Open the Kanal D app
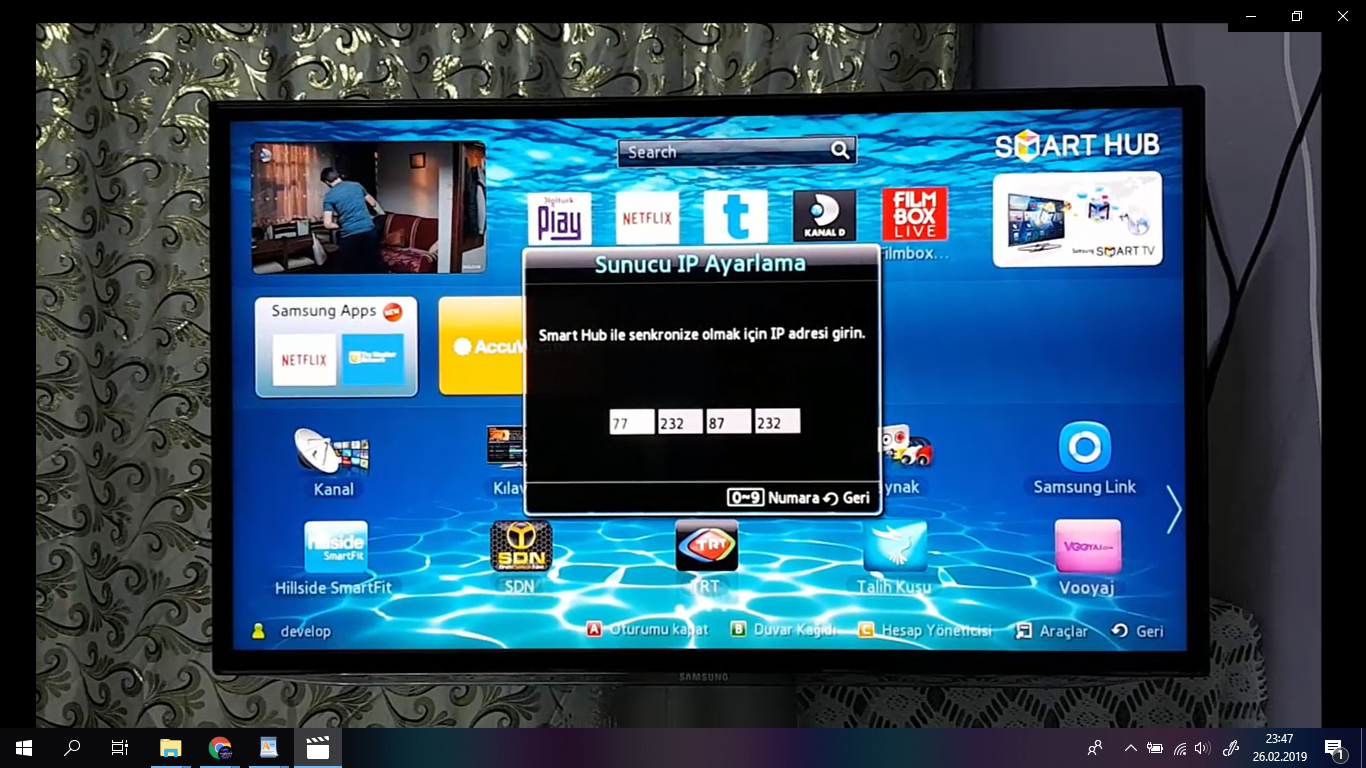Viewport: 1366px width, 768px height. coord(824,216)
